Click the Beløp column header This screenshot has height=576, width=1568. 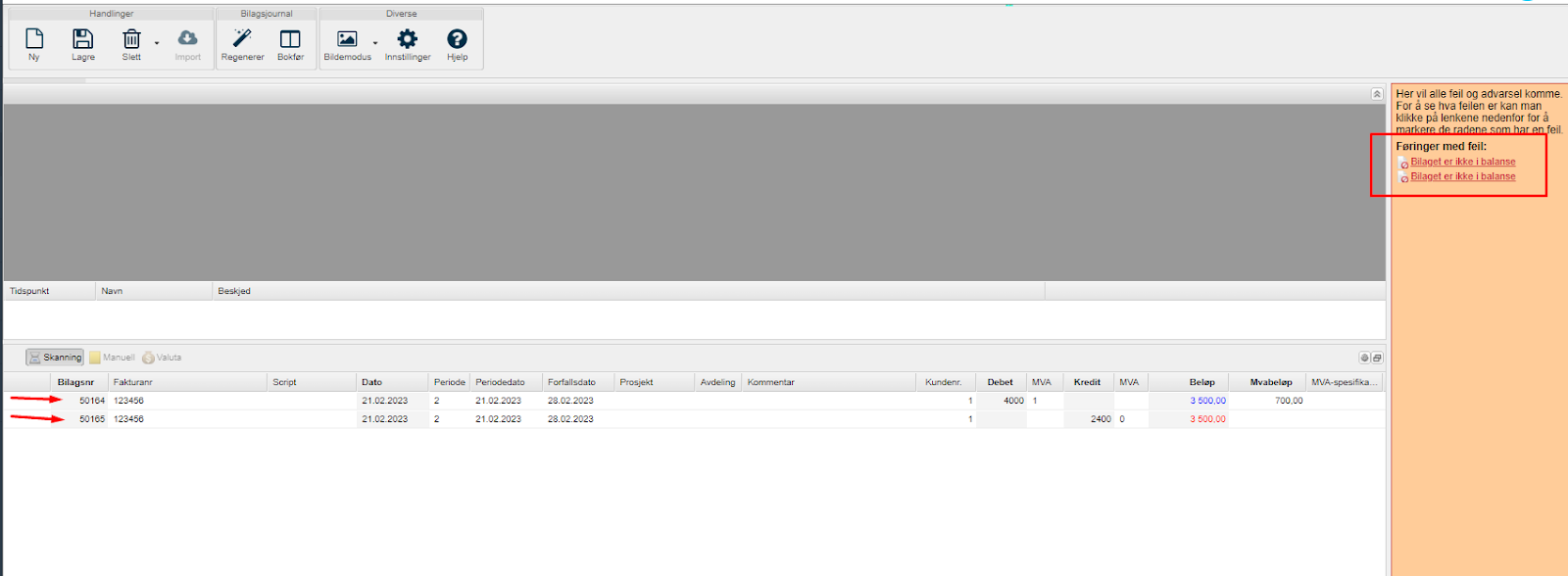point(1201,382)
